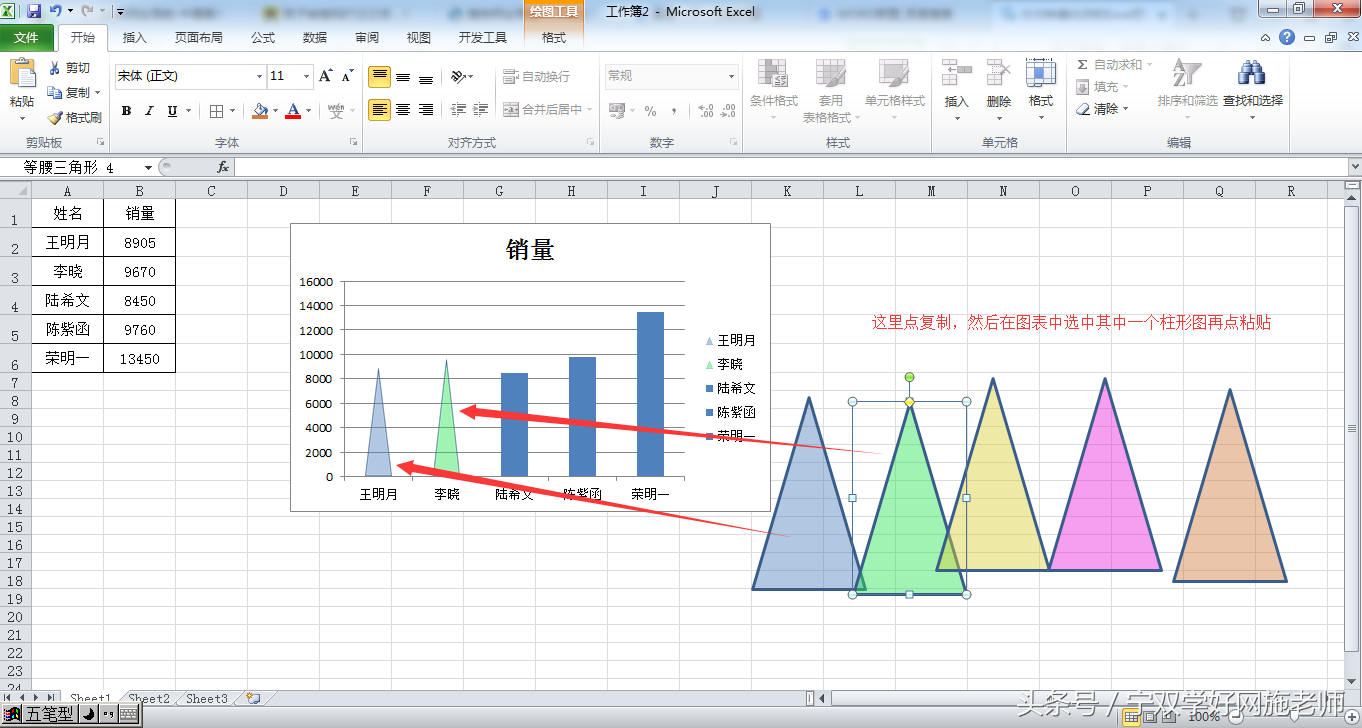Decrease the cell indent
Image resolution: width=1362 pixels, height=728 pixels.
[x=458, y=110]
